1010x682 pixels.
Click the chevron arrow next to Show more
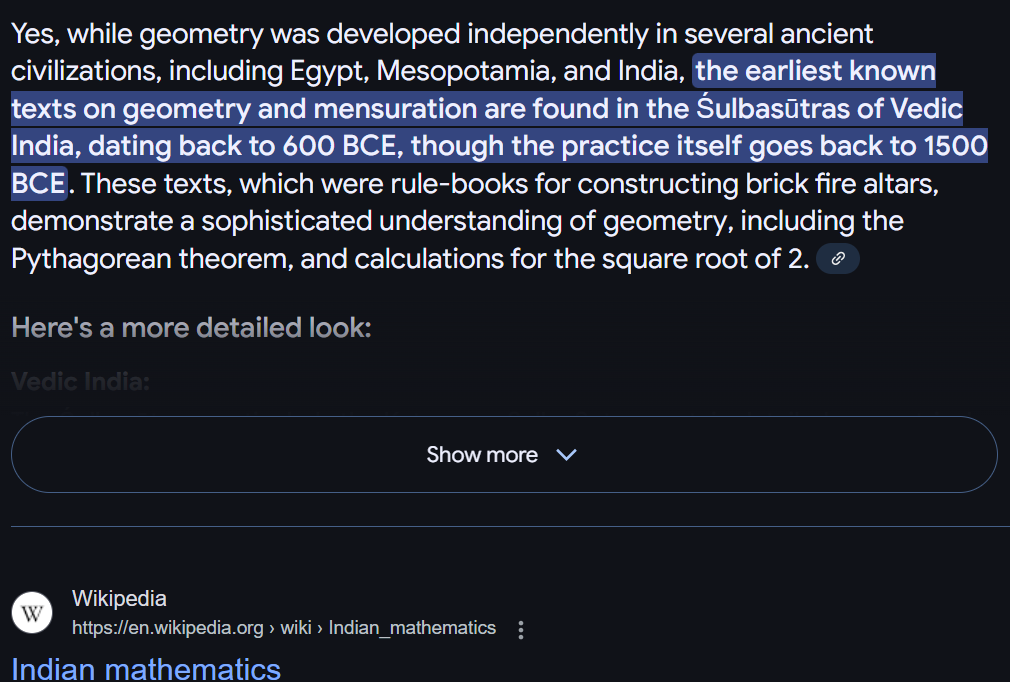566,455
